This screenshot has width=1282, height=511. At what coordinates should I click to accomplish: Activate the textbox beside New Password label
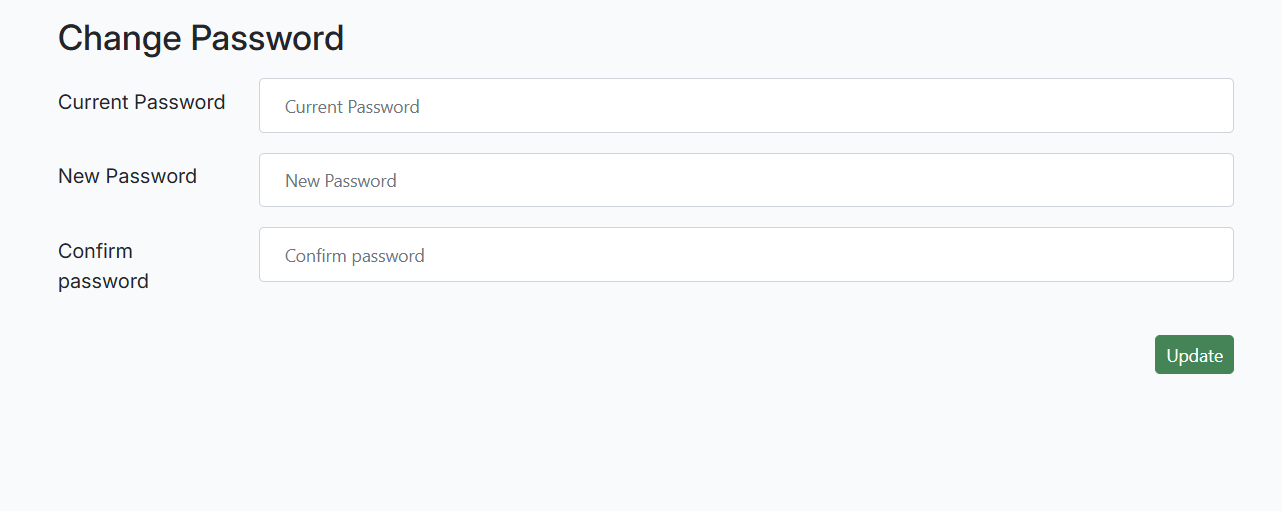[746, 180]
